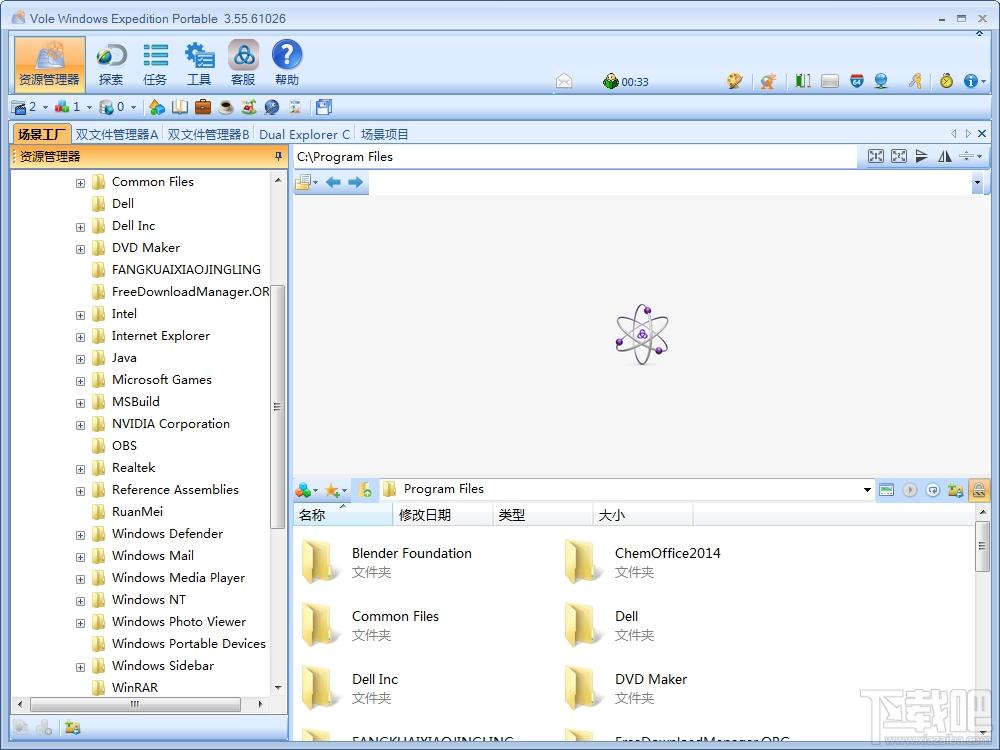Click the green book columns icon
Viewport: 1000px width, 750px height.
click(x=803, y=81)
